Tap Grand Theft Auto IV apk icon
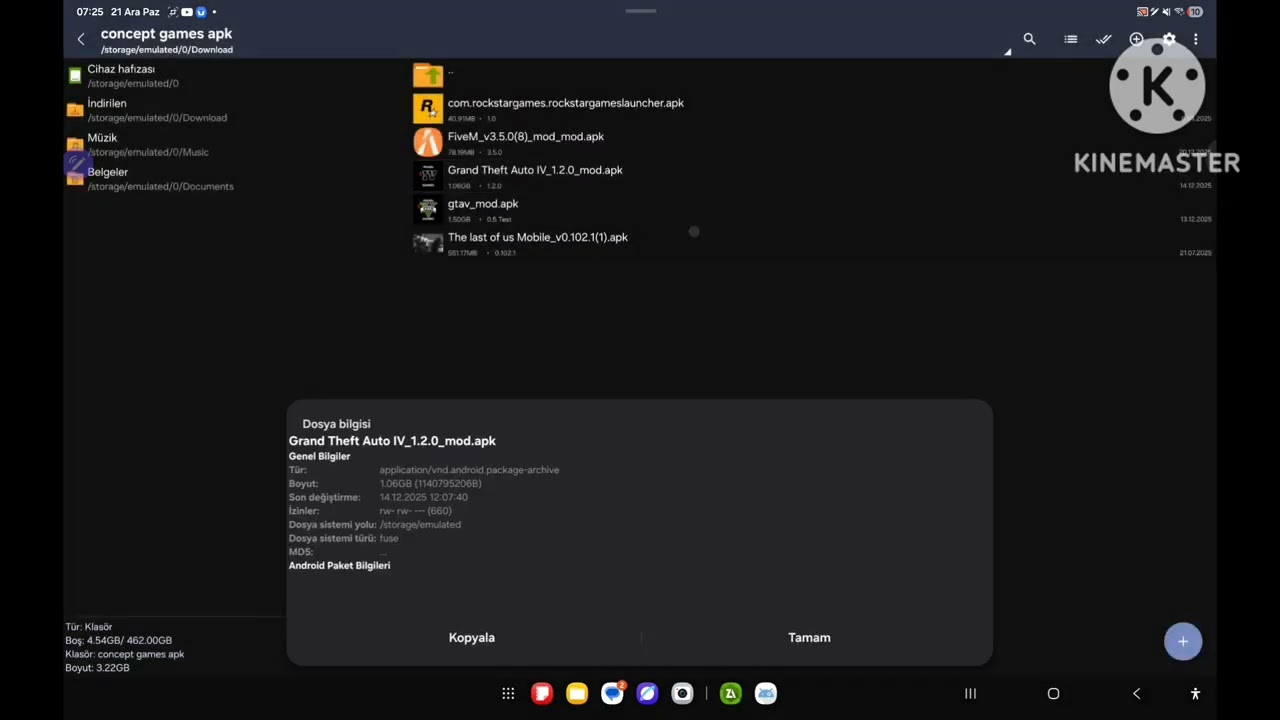Screen dimensions: 1280x720 coord(428,176)
